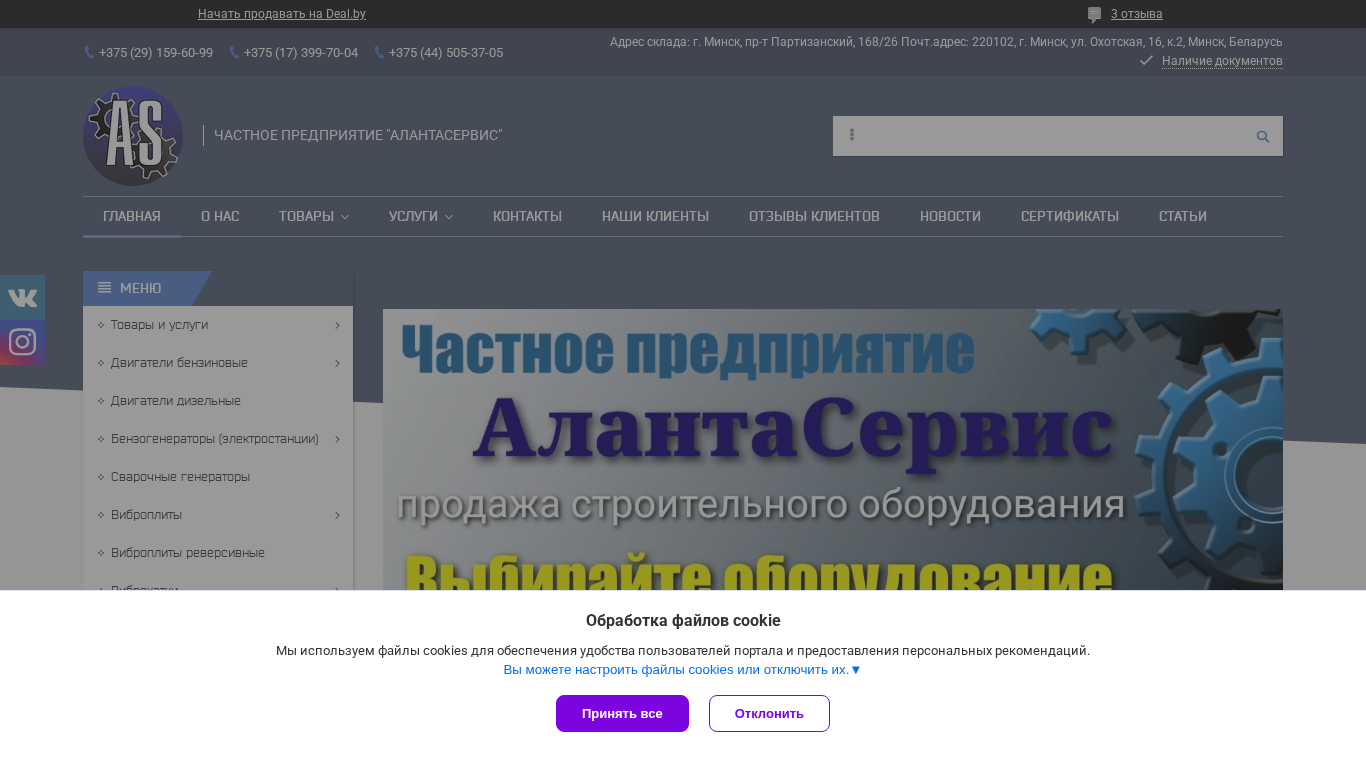Expand Товары и услуги submenu arrow
1366x768 pixels.
[x=337, y=325]
